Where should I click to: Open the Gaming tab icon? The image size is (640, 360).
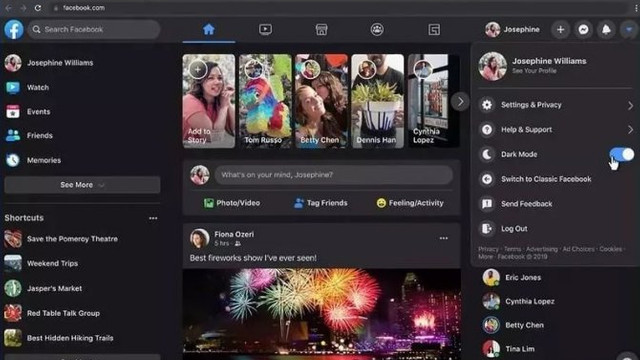434,29
